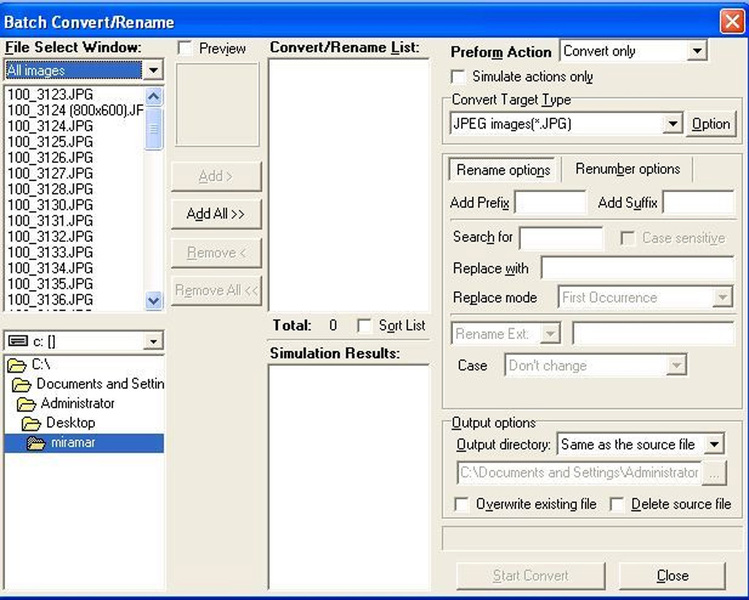Click the Close button
749x600 pixels.
pos(672,576)
